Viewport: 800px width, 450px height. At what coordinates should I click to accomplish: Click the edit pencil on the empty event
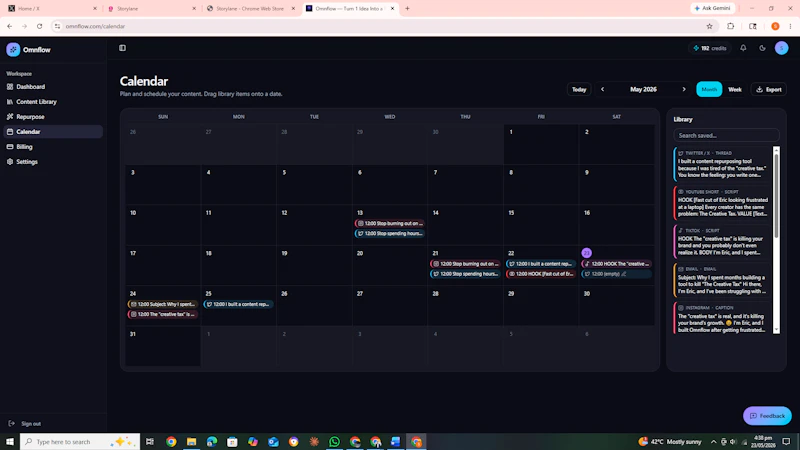pos(624,274)
